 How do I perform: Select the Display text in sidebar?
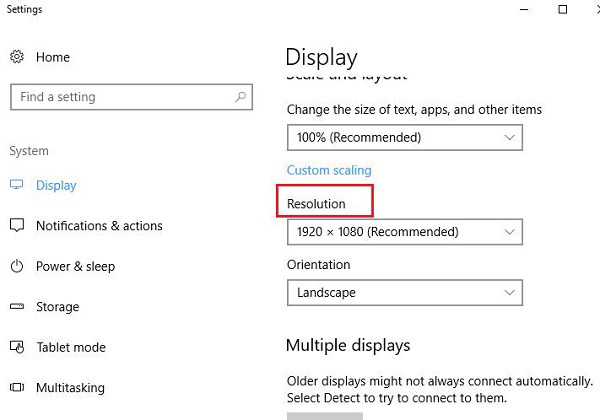click(x=56, y=185)
